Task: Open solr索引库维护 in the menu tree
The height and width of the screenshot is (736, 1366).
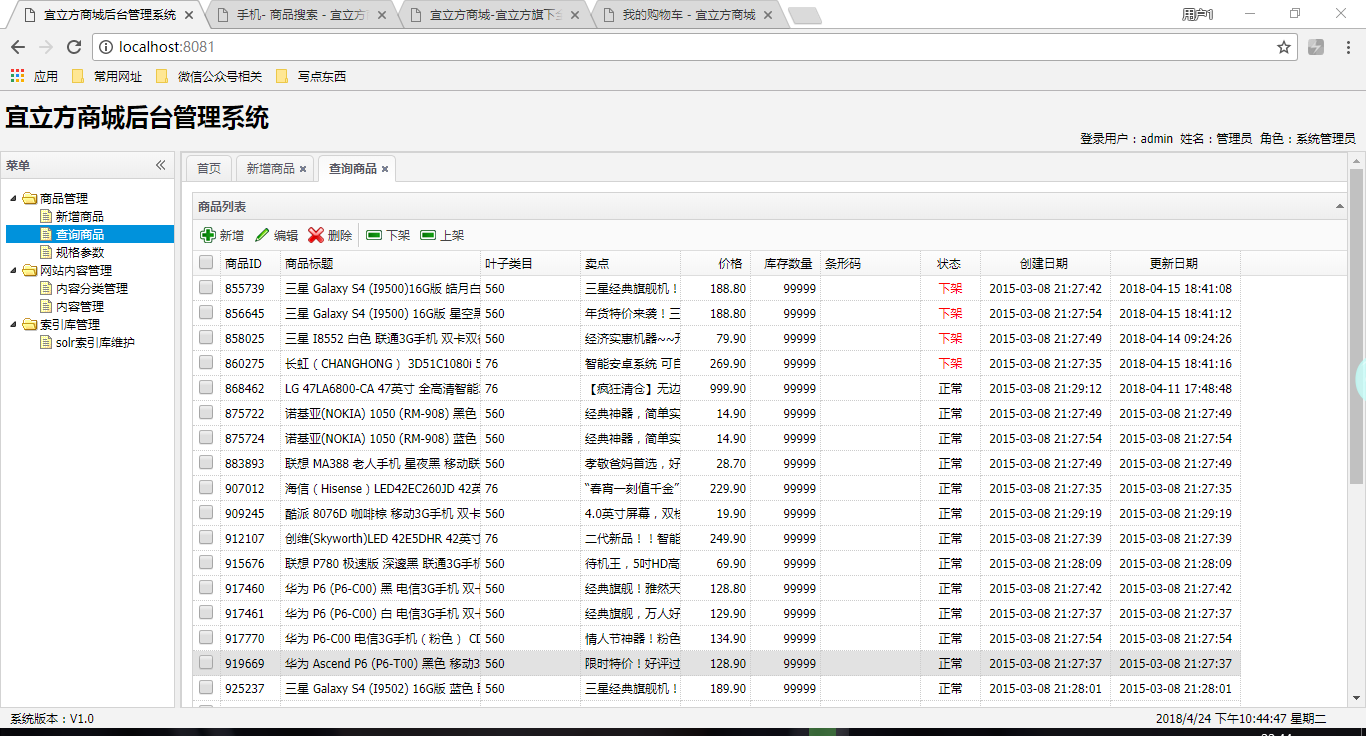Action: [x=95, y=342]
